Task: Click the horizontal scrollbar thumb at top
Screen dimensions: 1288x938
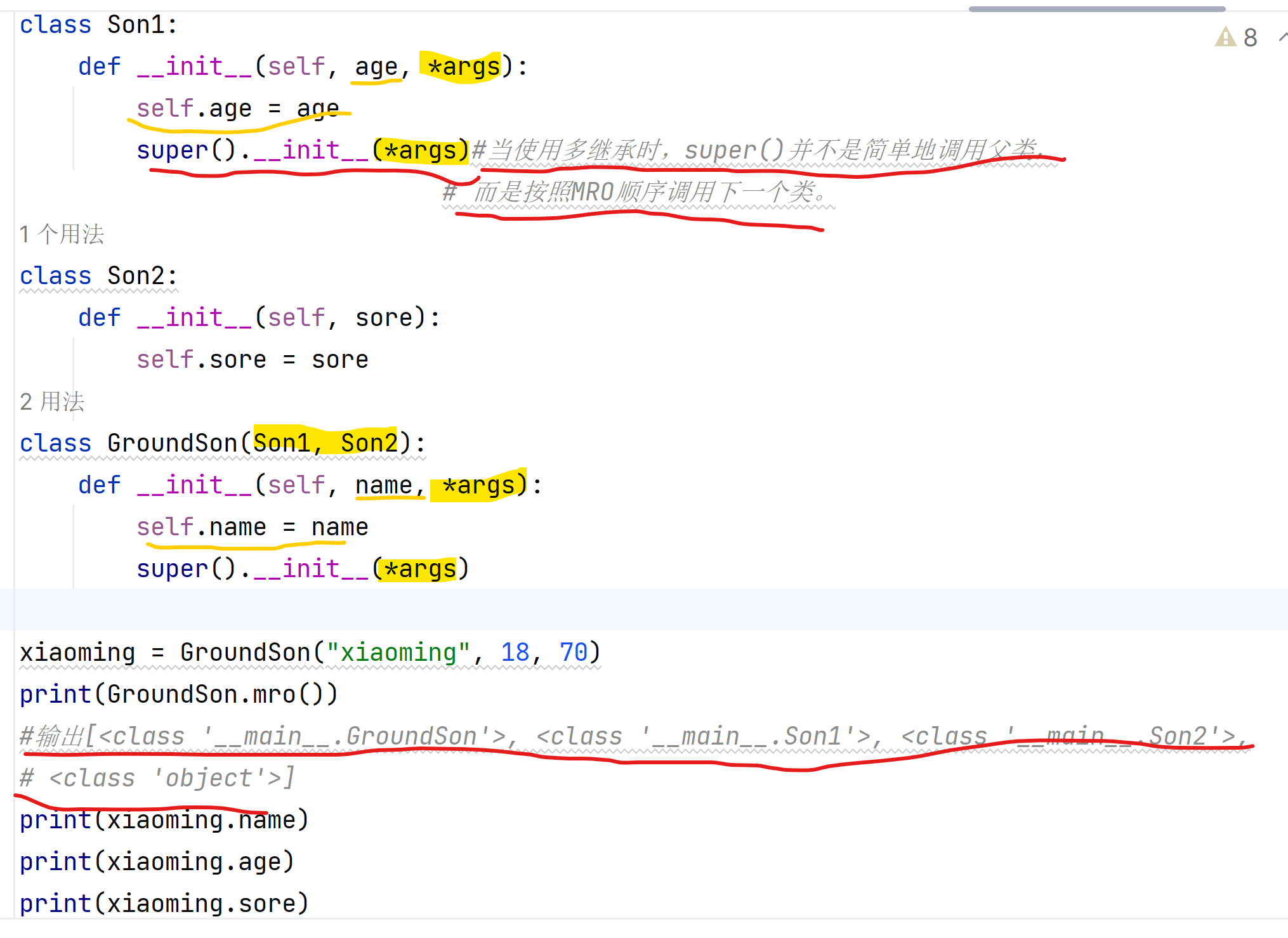Action: click(1096, 9)
